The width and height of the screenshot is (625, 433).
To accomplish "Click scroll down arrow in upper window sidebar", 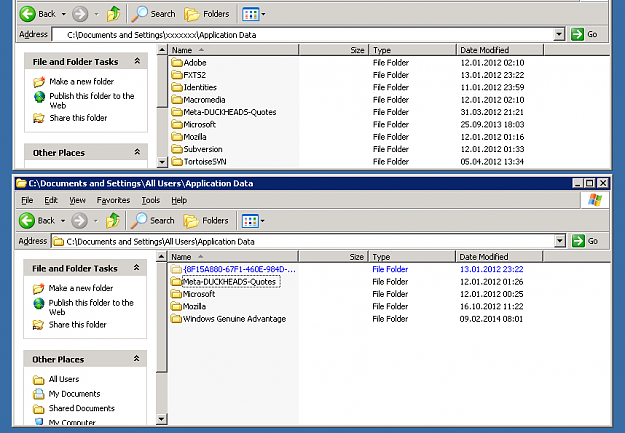I will pyautogui.click(x=162, y=162).
